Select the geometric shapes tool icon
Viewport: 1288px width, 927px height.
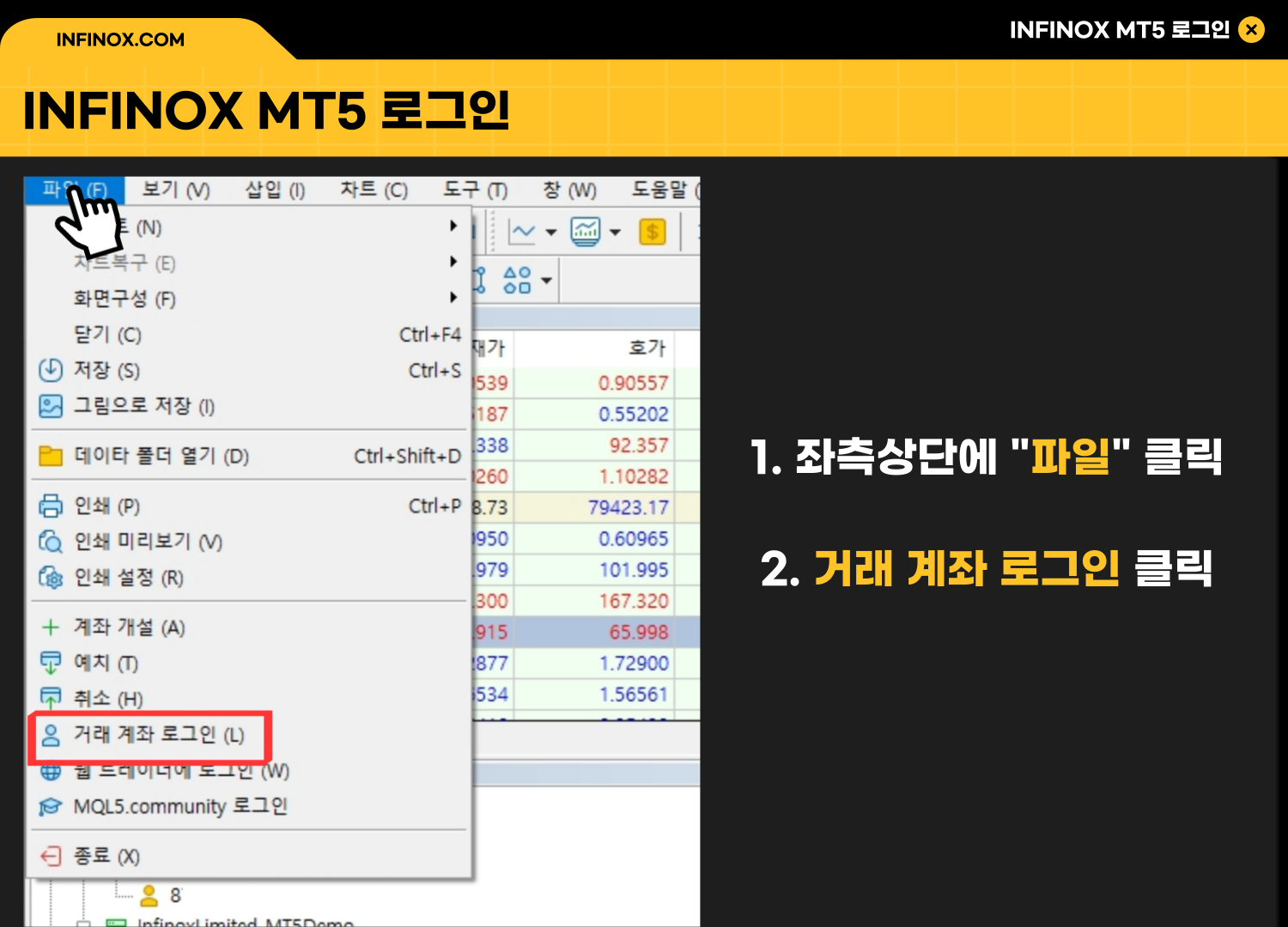517,280
